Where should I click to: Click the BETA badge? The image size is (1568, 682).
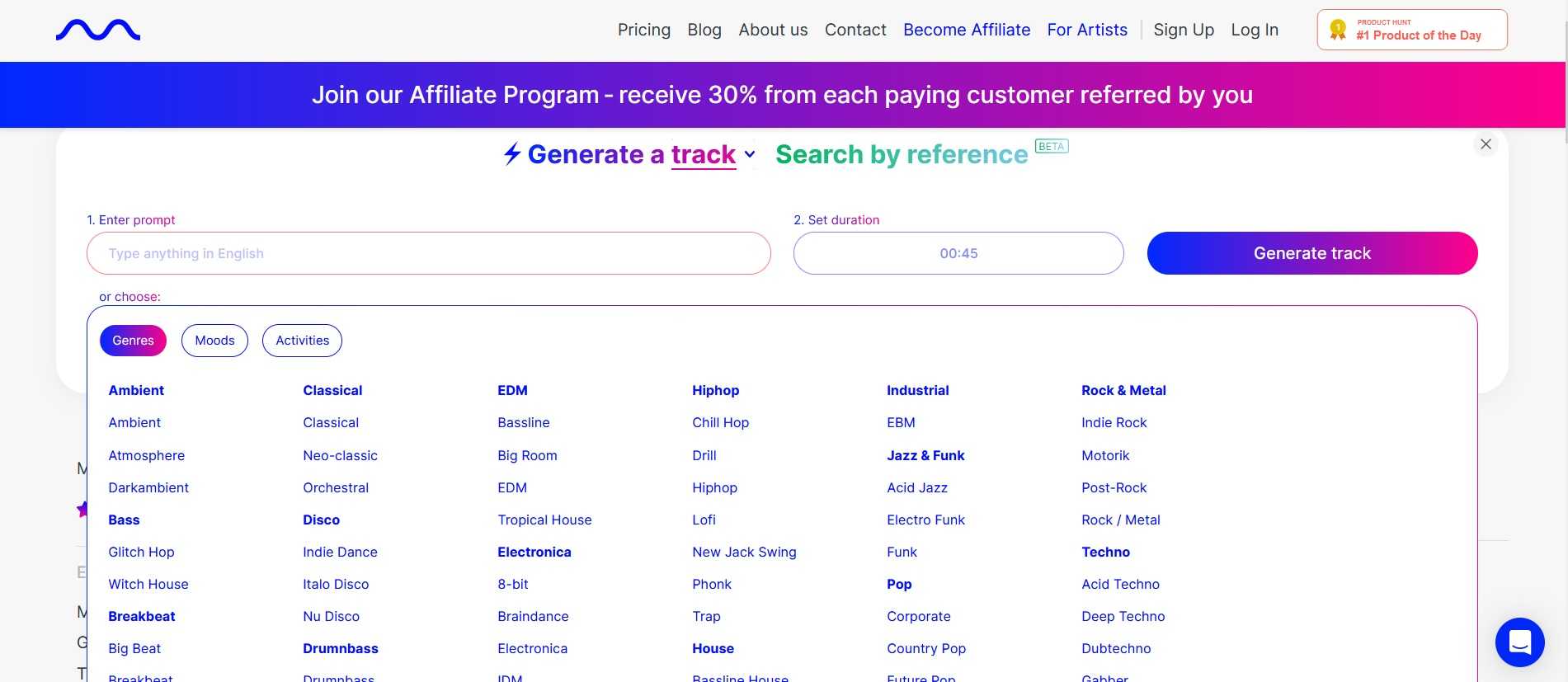click(x=1052, y=146)
